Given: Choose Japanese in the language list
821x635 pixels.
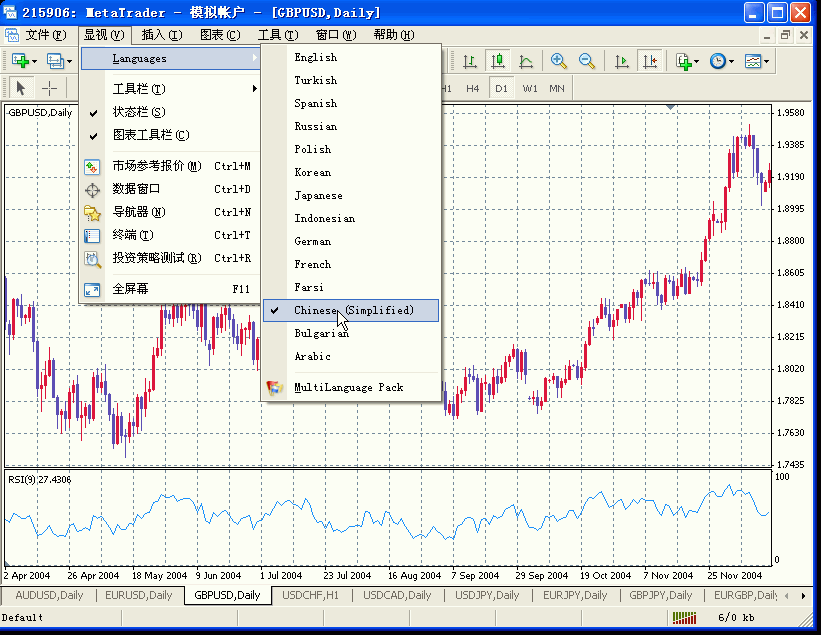Looking at the screenshot, I should pos(351,196).
